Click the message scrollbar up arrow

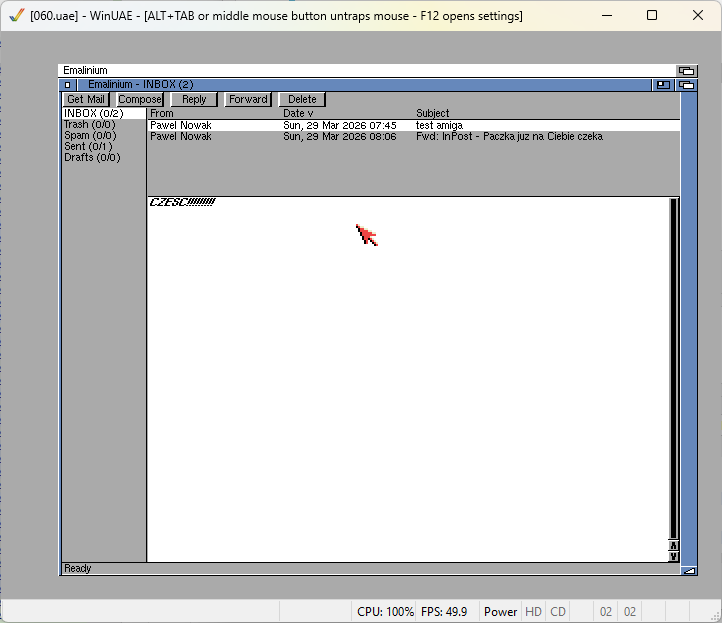click(x=673, y=546)
